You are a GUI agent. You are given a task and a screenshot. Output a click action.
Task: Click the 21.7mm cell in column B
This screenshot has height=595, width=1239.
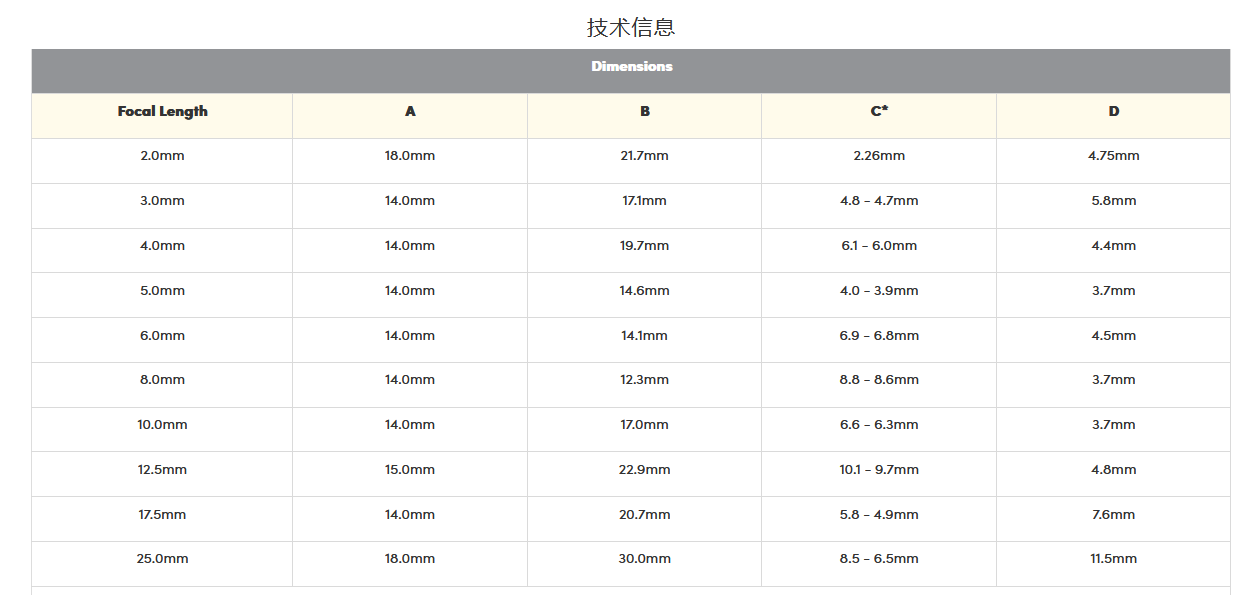point(644,156)
